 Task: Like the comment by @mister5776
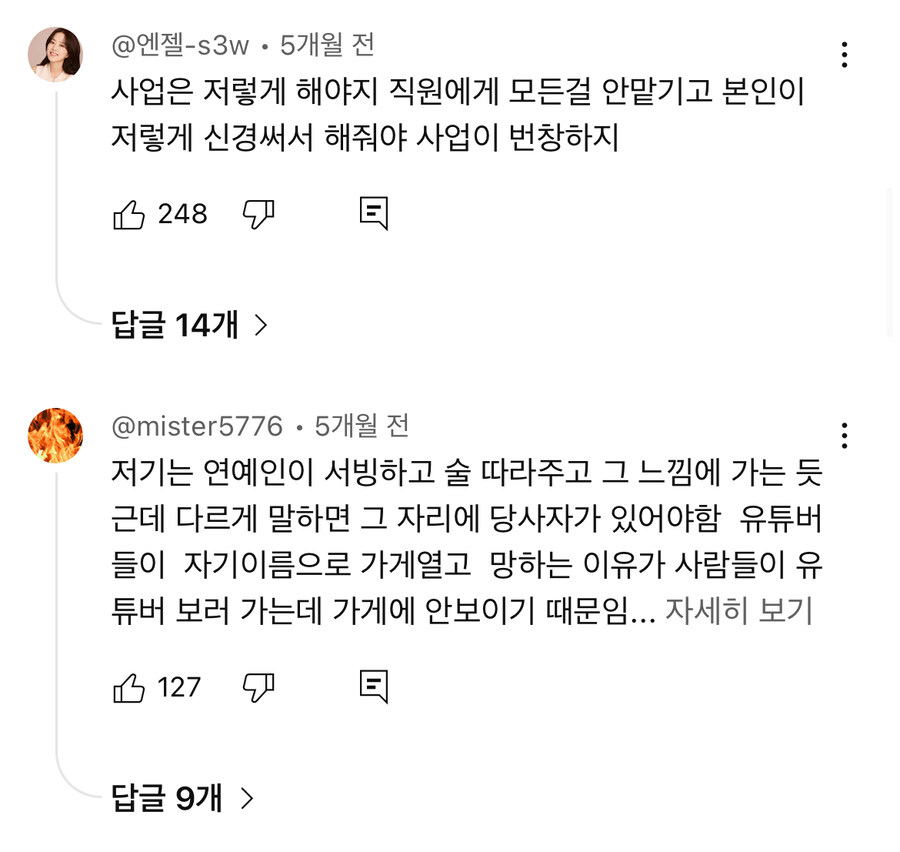129,687
